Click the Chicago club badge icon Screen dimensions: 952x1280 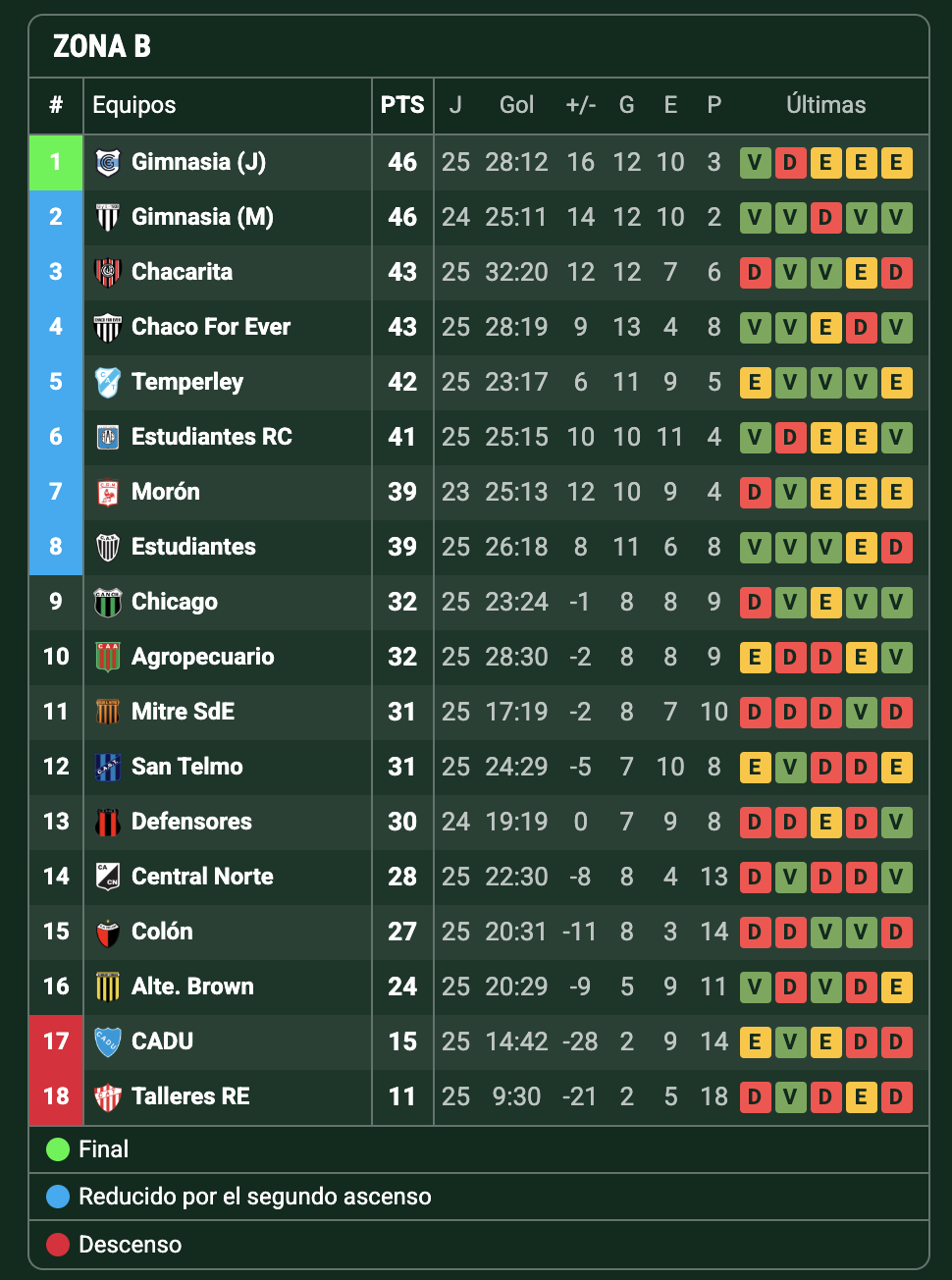coord(108,602)
